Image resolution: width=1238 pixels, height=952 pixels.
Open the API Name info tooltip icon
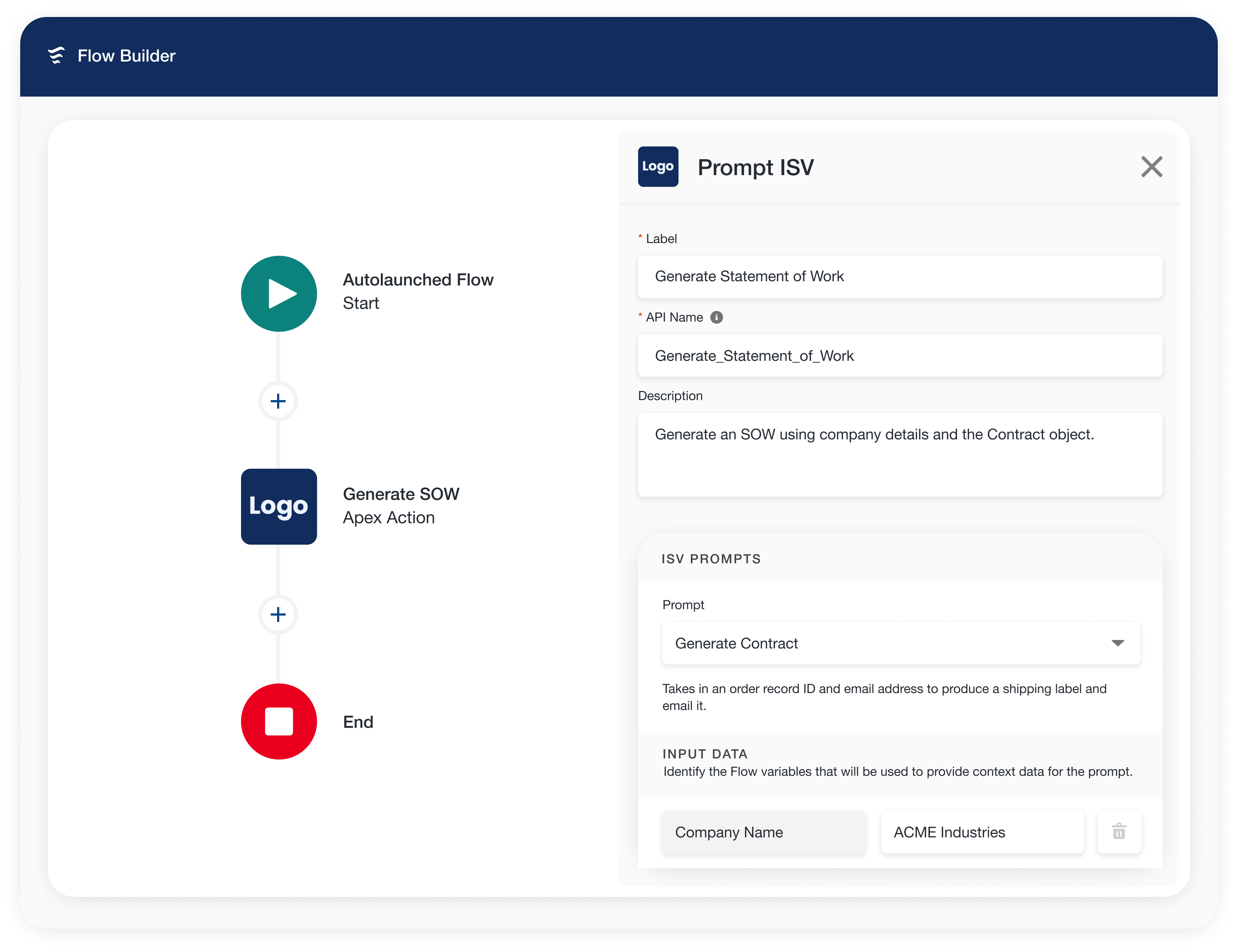(718, 317)
